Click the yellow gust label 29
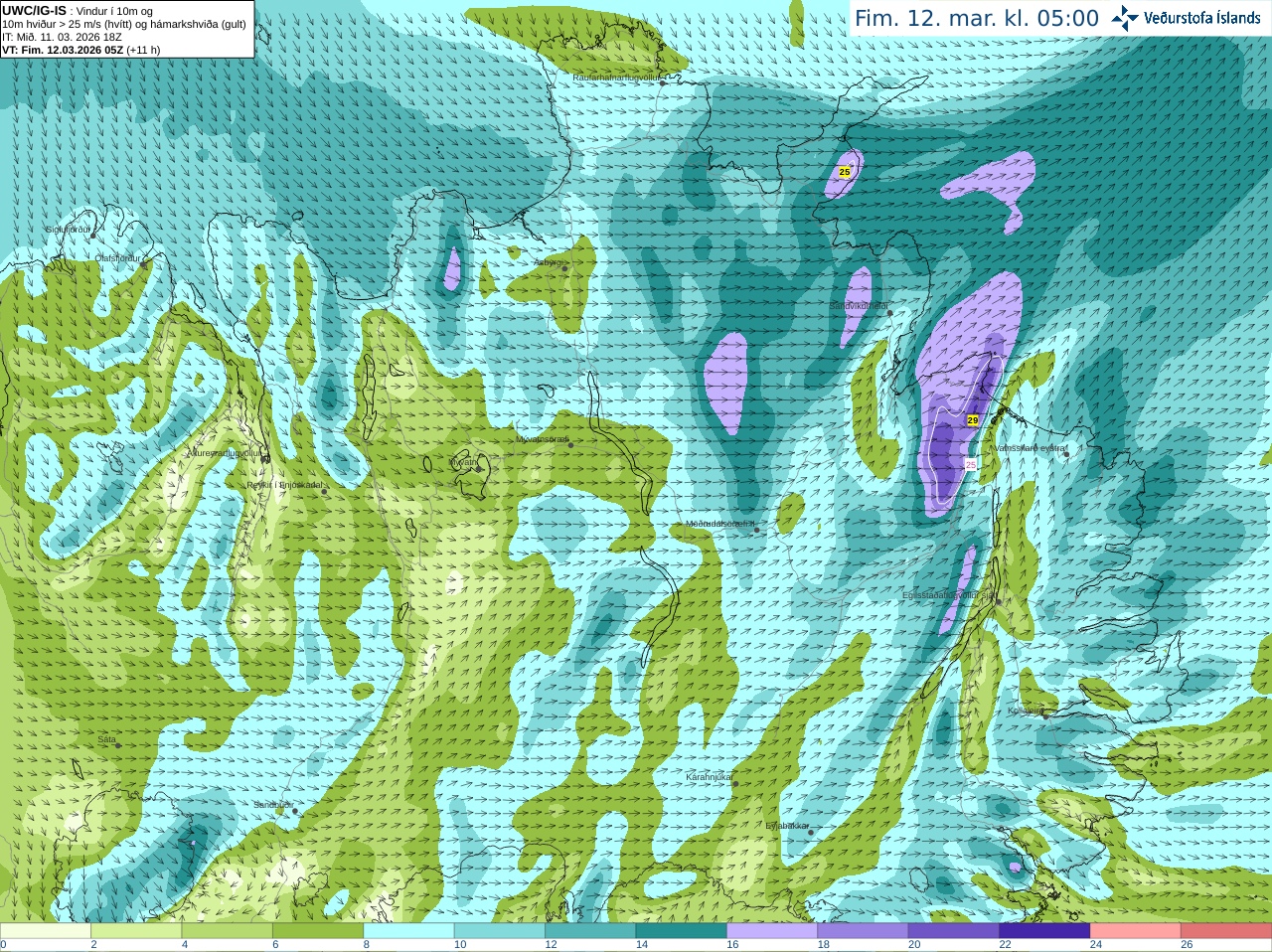The height and width of the screenshot is (952, 1272). pos(973,420)
